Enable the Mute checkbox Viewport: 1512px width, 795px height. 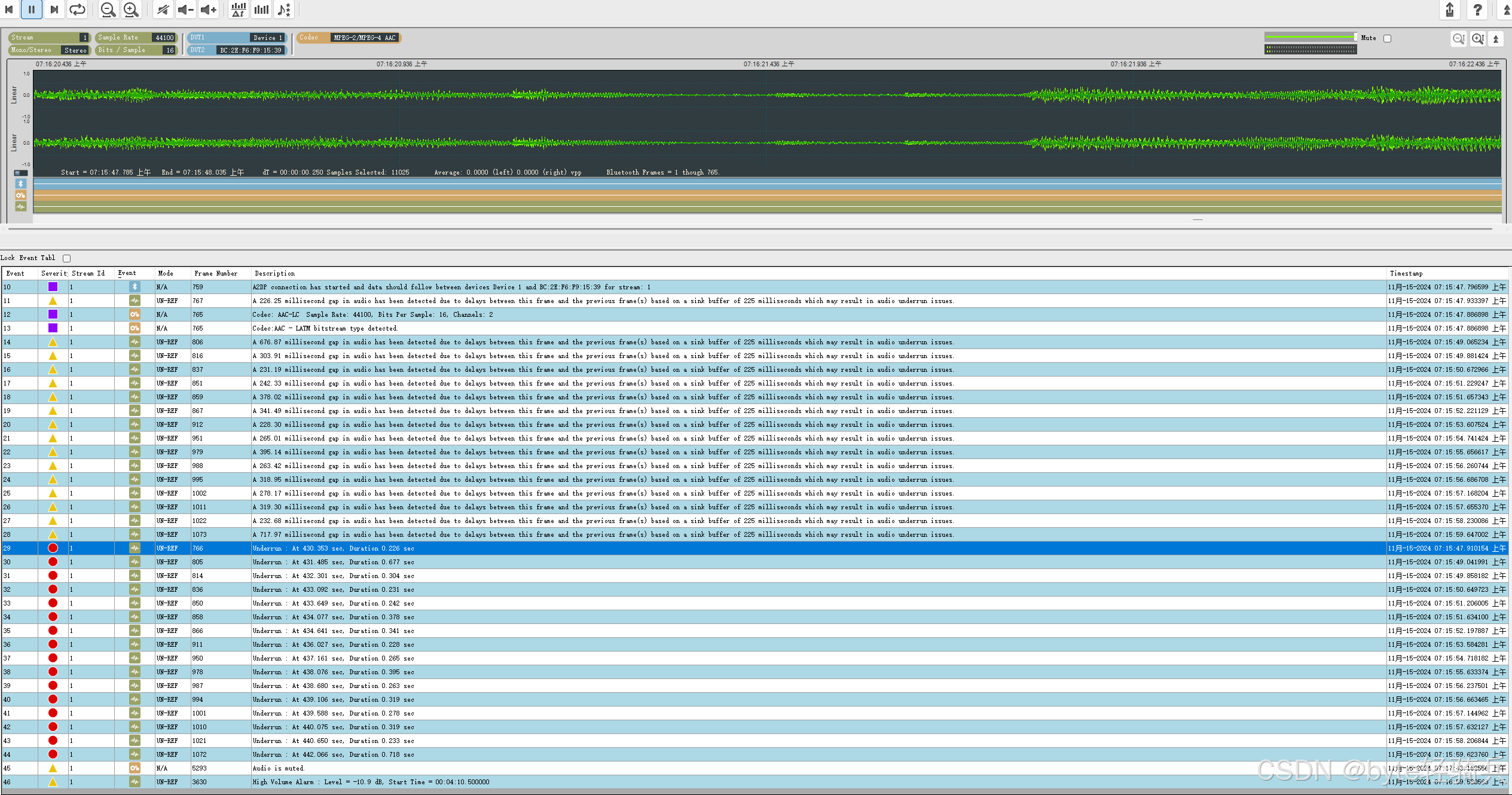[x=1387, y=38]
